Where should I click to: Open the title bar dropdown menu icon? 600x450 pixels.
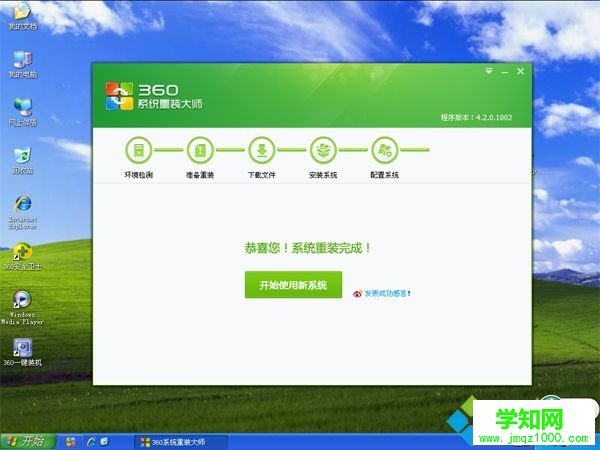pos(489,71)
